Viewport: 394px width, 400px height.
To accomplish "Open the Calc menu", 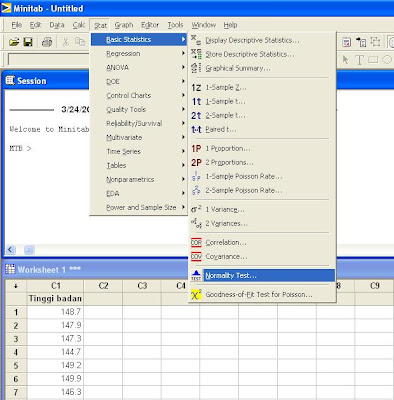I will tap(79, 25).
